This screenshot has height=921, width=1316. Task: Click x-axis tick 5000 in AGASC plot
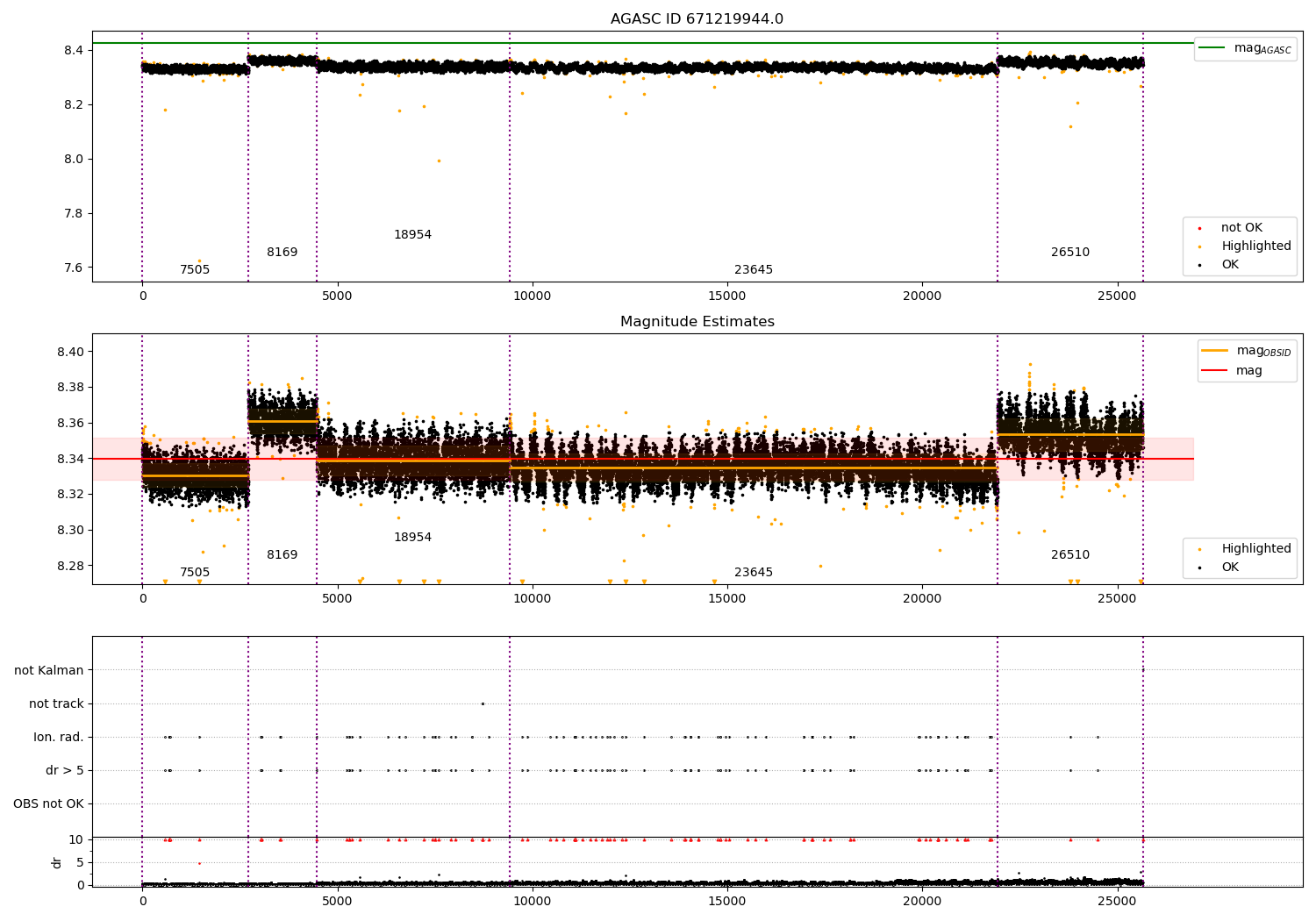(x=337, y=296)
